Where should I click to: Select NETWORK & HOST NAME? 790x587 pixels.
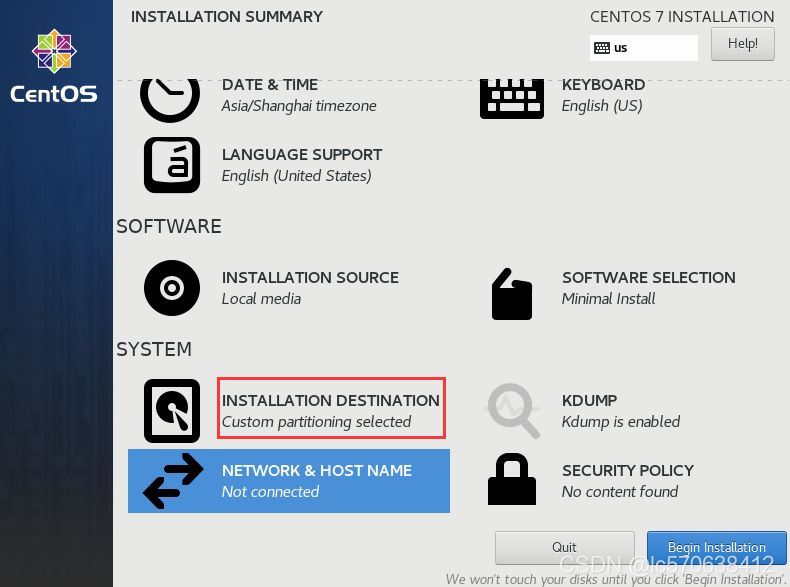coord(289,481)
